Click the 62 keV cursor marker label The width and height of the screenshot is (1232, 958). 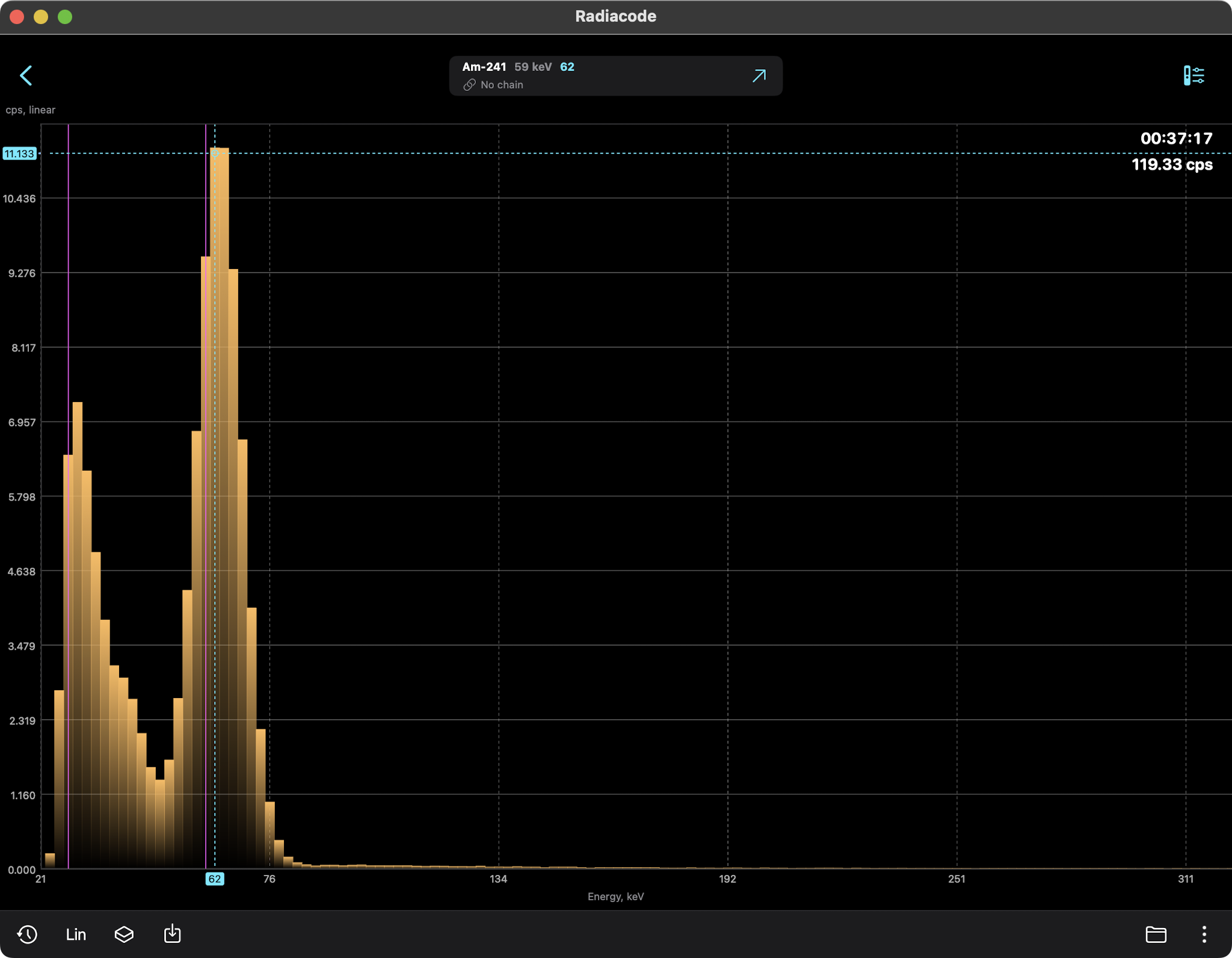pos(215,879)
